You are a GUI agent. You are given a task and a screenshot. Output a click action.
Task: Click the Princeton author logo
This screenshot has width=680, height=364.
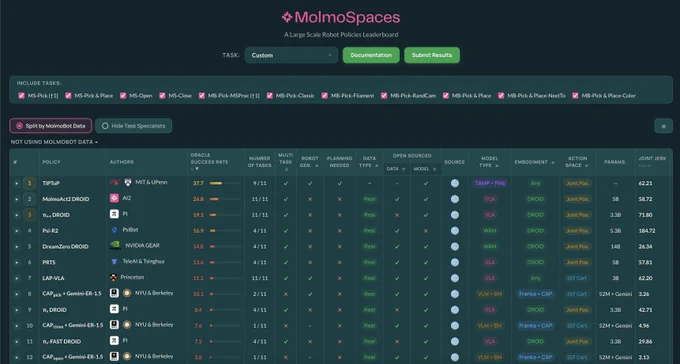114,277
